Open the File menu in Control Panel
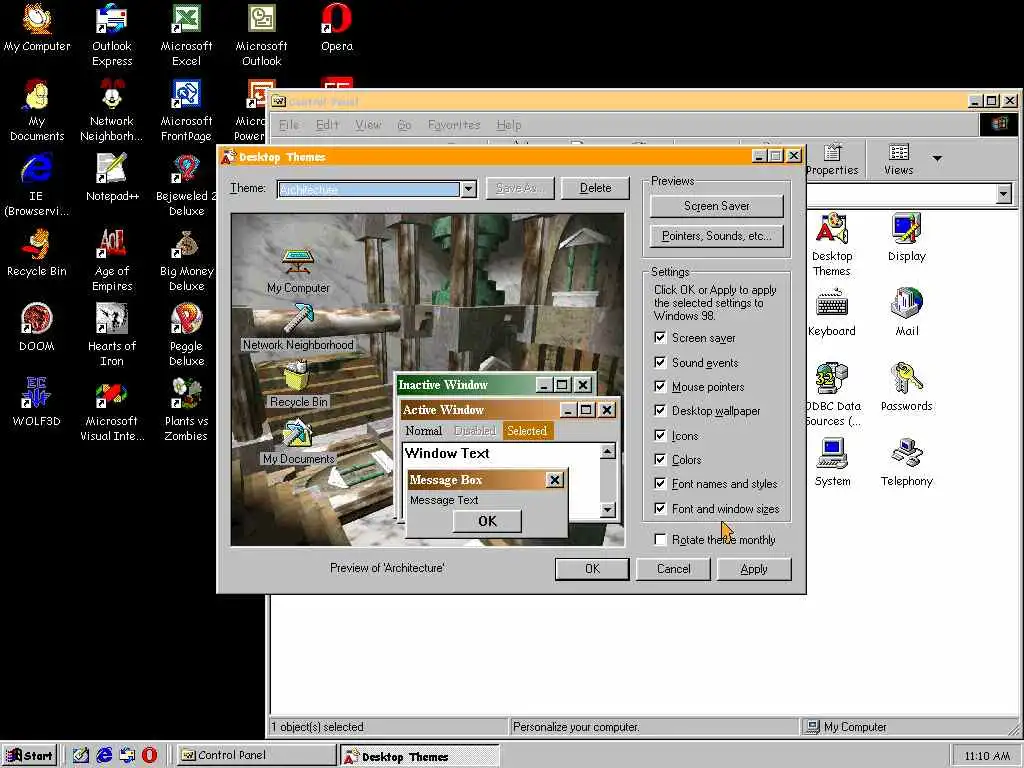Screen dimensions: 1024x768 289,125
